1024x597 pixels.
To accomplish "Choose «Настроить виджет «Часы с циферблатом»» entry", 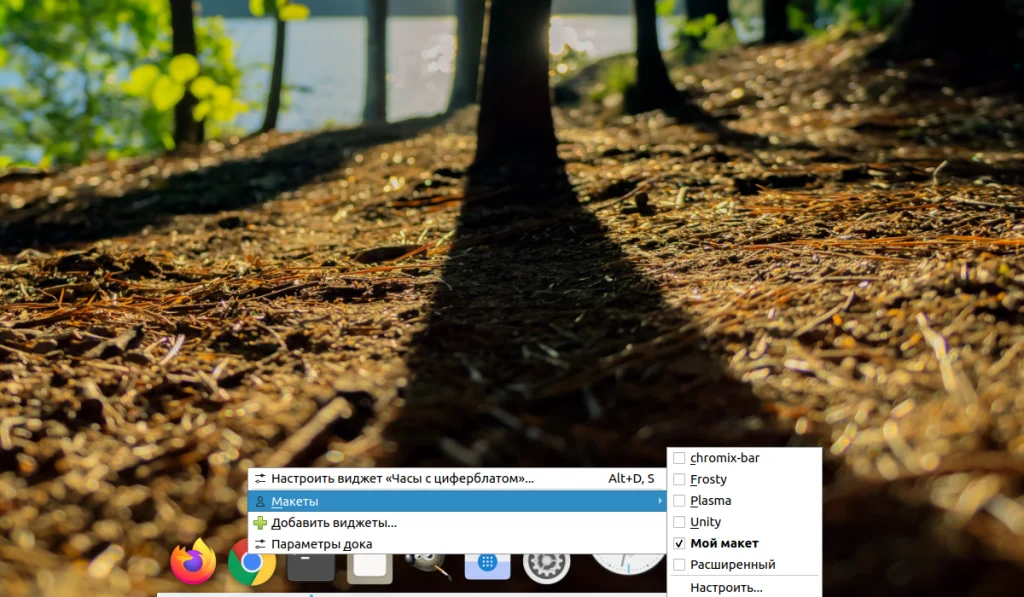I will [400, 479].
